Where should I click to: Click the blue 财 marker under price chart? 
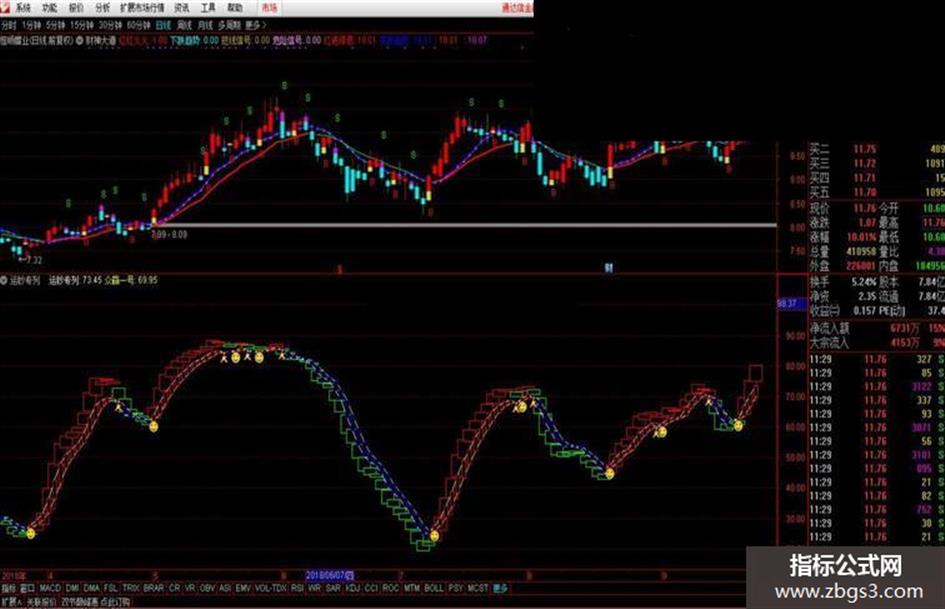click(x=609, y=267)
